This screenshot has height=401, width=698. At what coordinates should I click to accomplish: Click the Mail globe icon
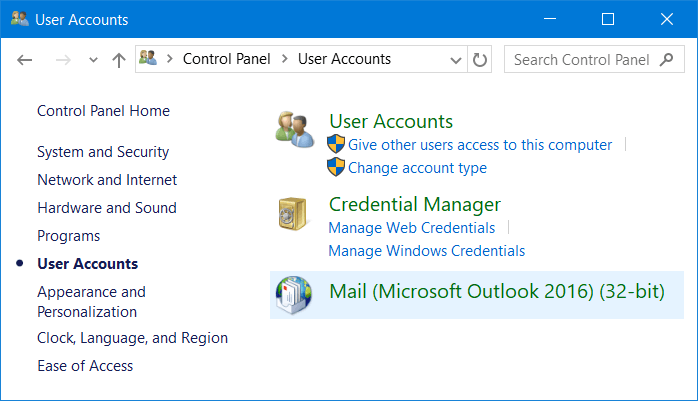click(293, 295)
